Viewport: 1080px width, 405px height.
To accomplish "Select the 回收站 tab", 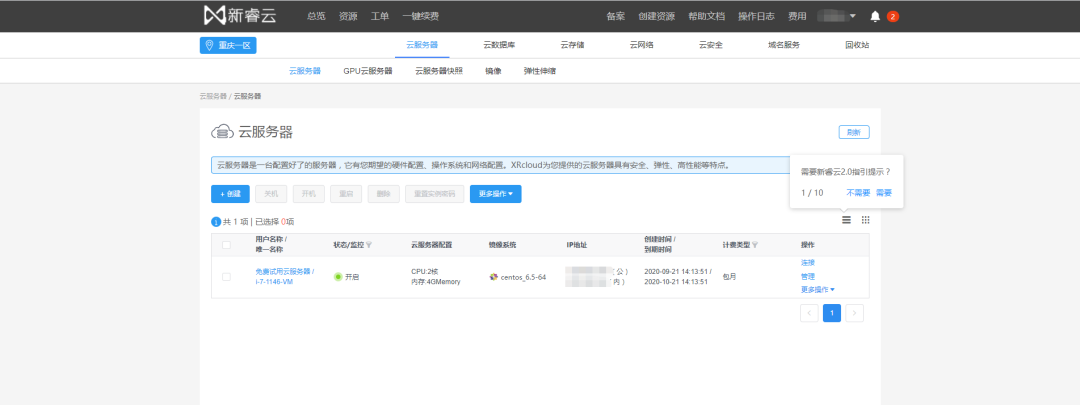I will (857, 45).
